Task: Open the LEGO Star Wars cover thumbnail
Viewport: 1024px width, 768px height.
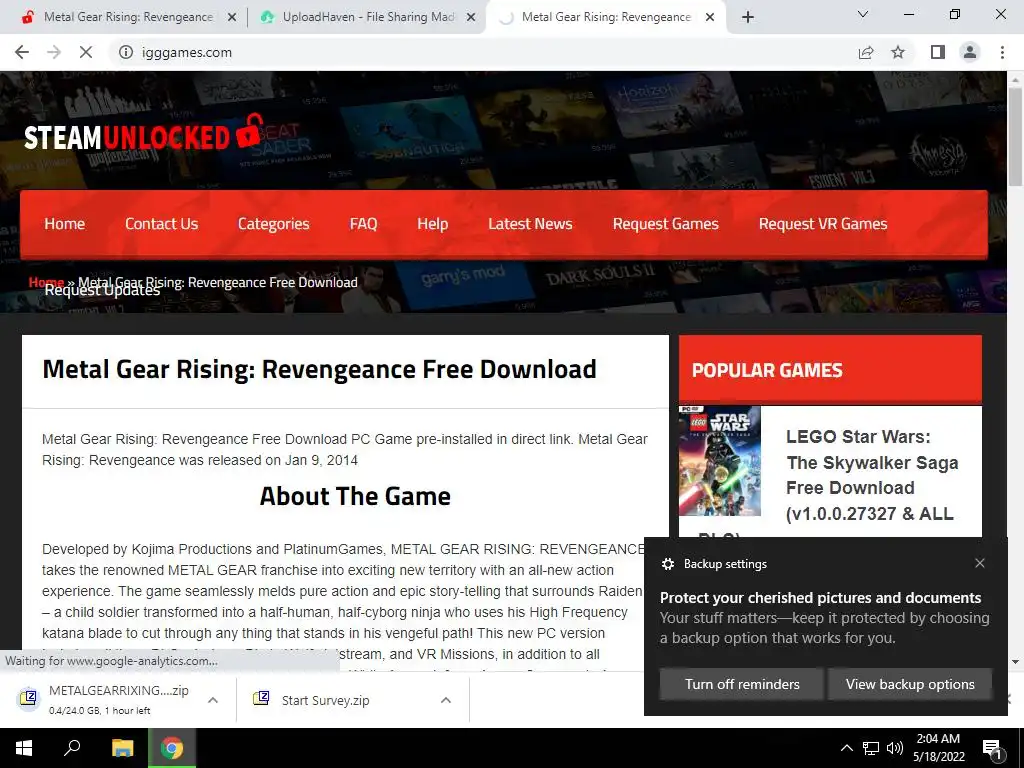Action: tap(720, 461)
